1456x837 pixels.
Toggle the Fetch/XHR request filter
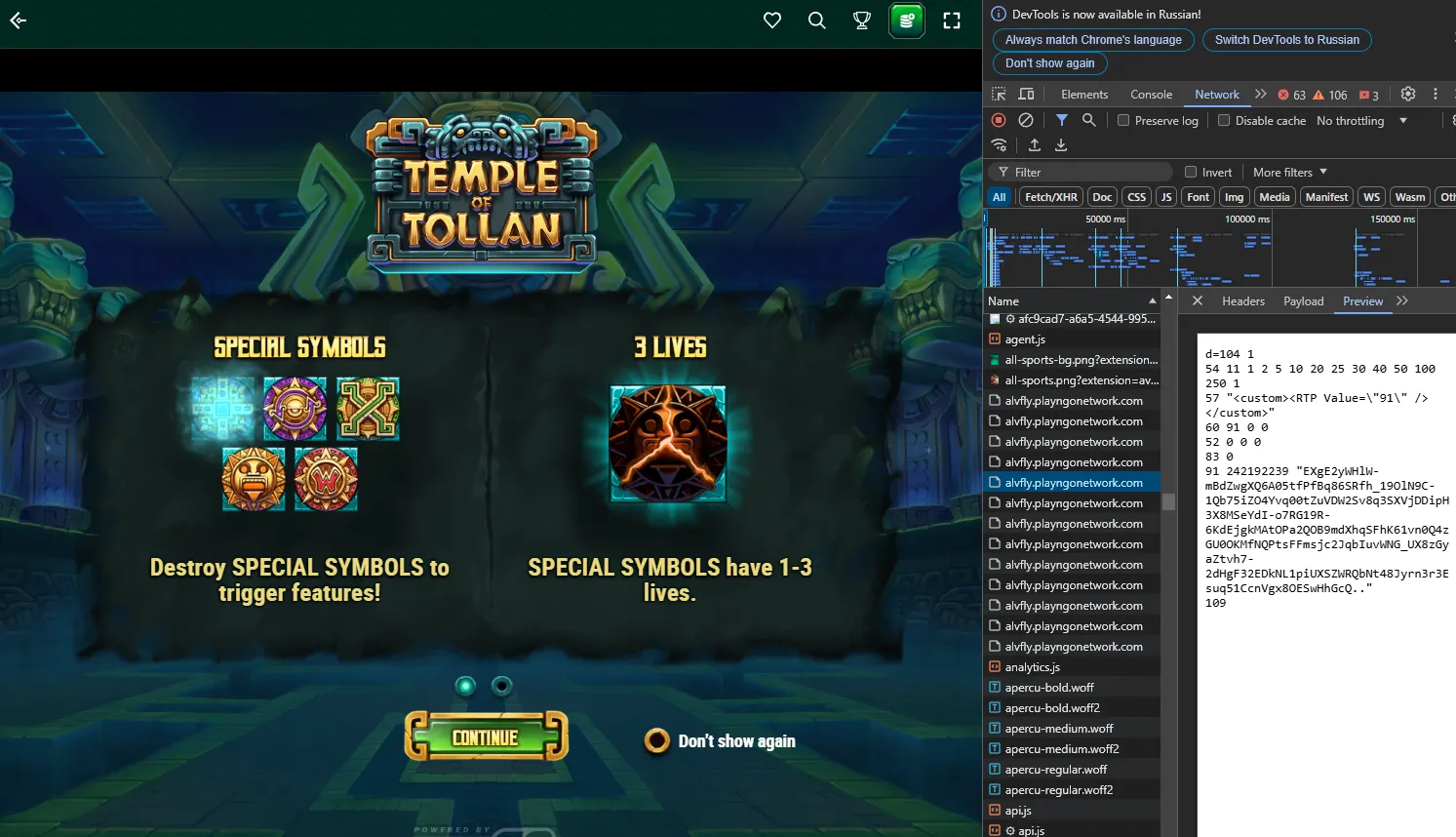click(1051, 197)
